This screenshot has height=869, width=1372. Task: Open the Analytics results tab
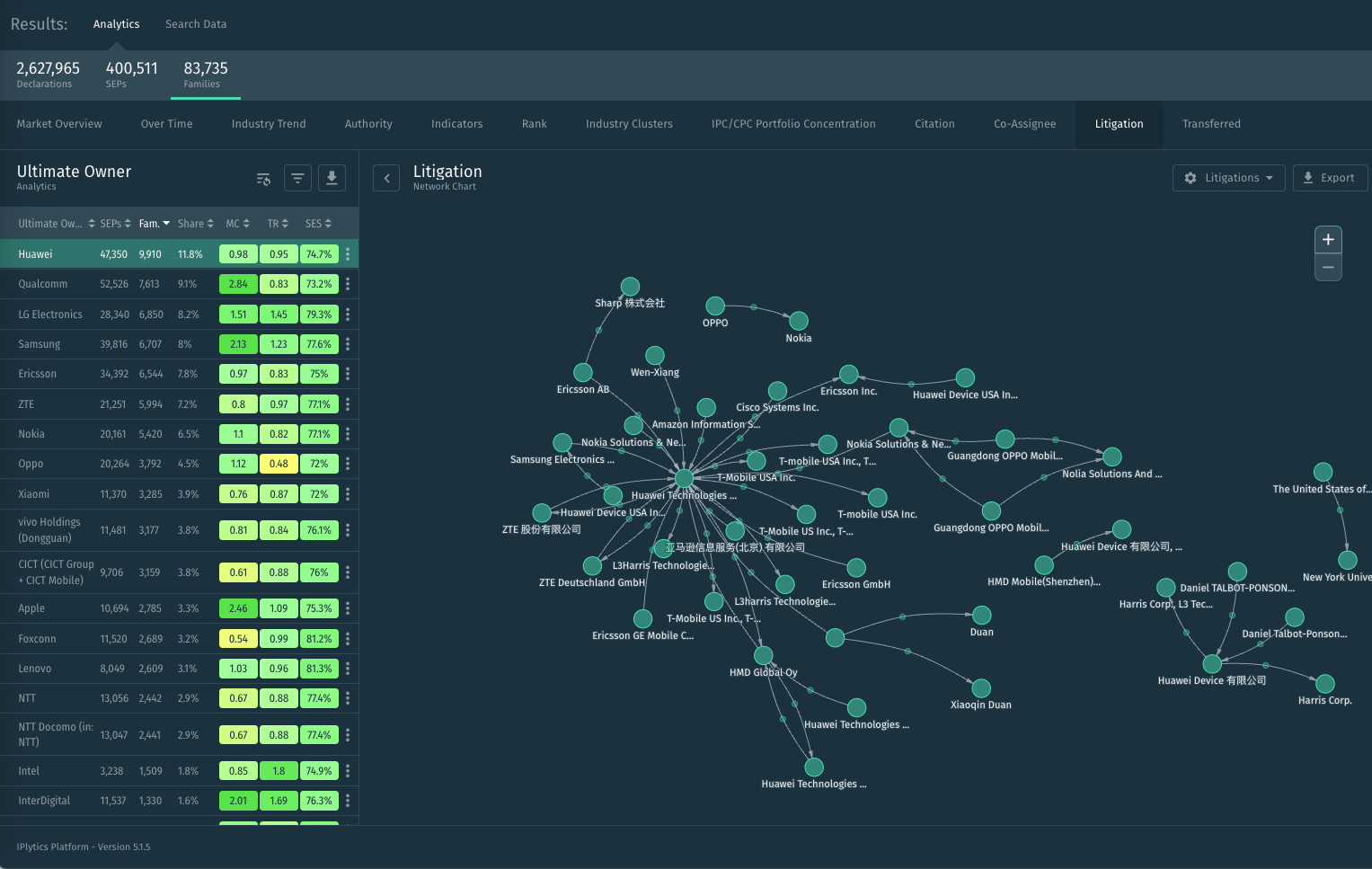pos(117,24)
